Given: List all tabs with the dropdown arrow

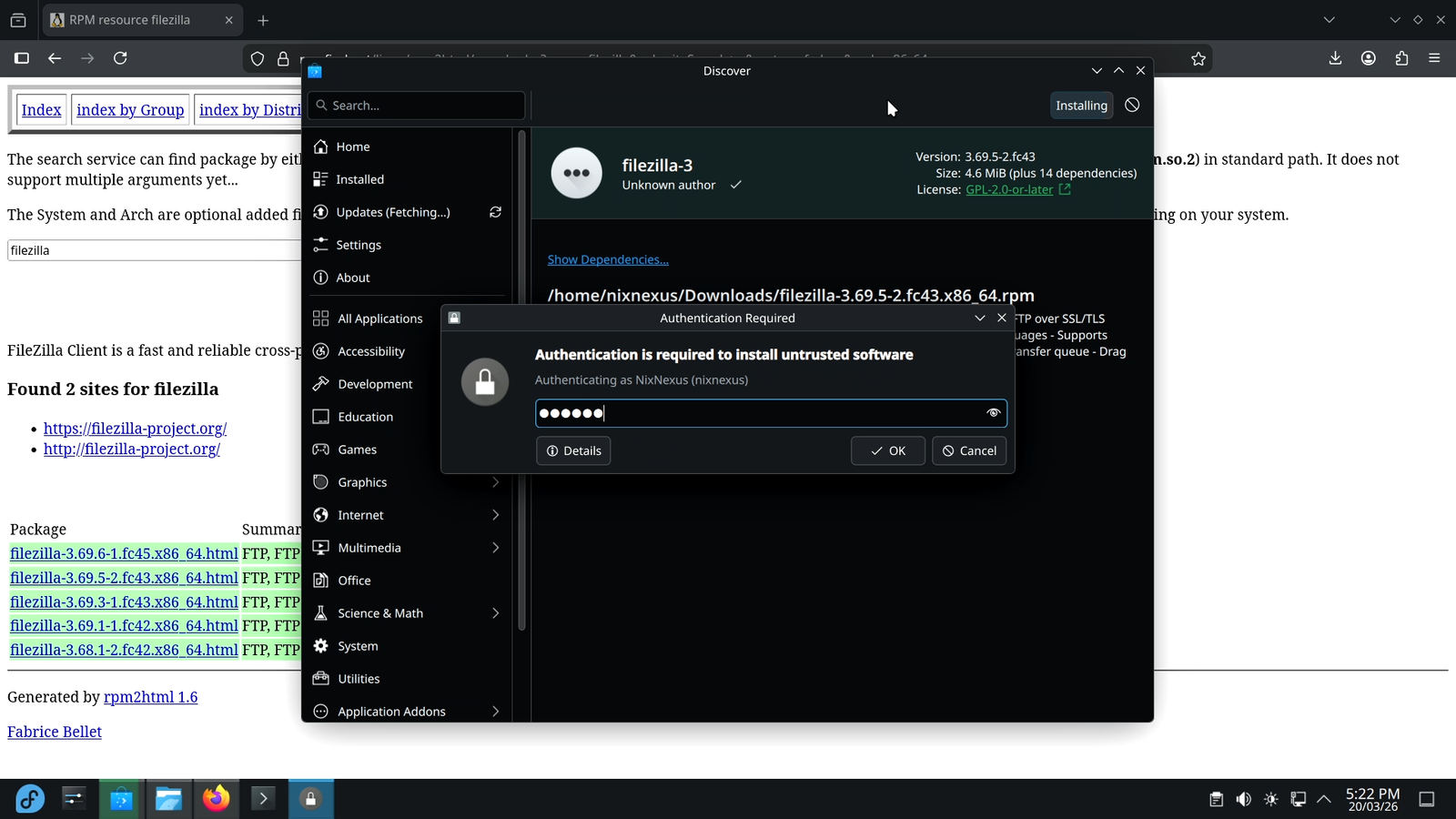Looking at the screenshot, I should 1330,20.
